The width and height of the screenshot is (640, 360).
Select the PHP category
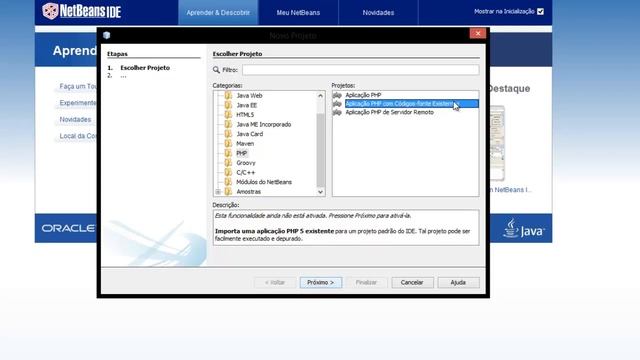tap(242, 153)
